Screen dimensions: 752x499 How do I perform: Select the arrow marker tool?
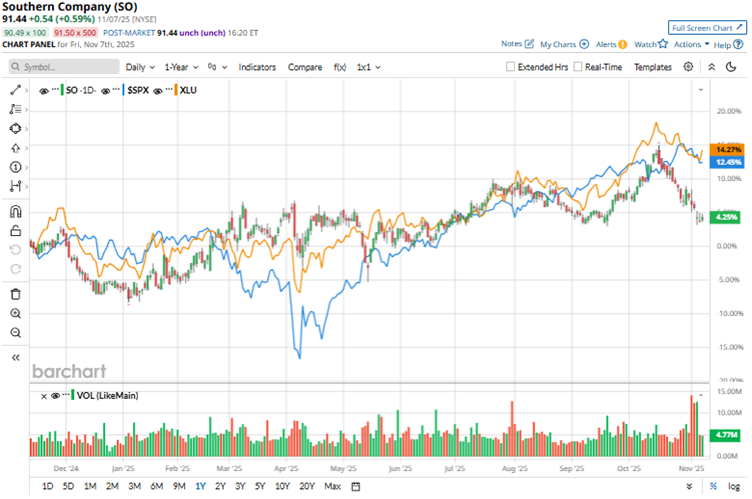pos(15,148)
